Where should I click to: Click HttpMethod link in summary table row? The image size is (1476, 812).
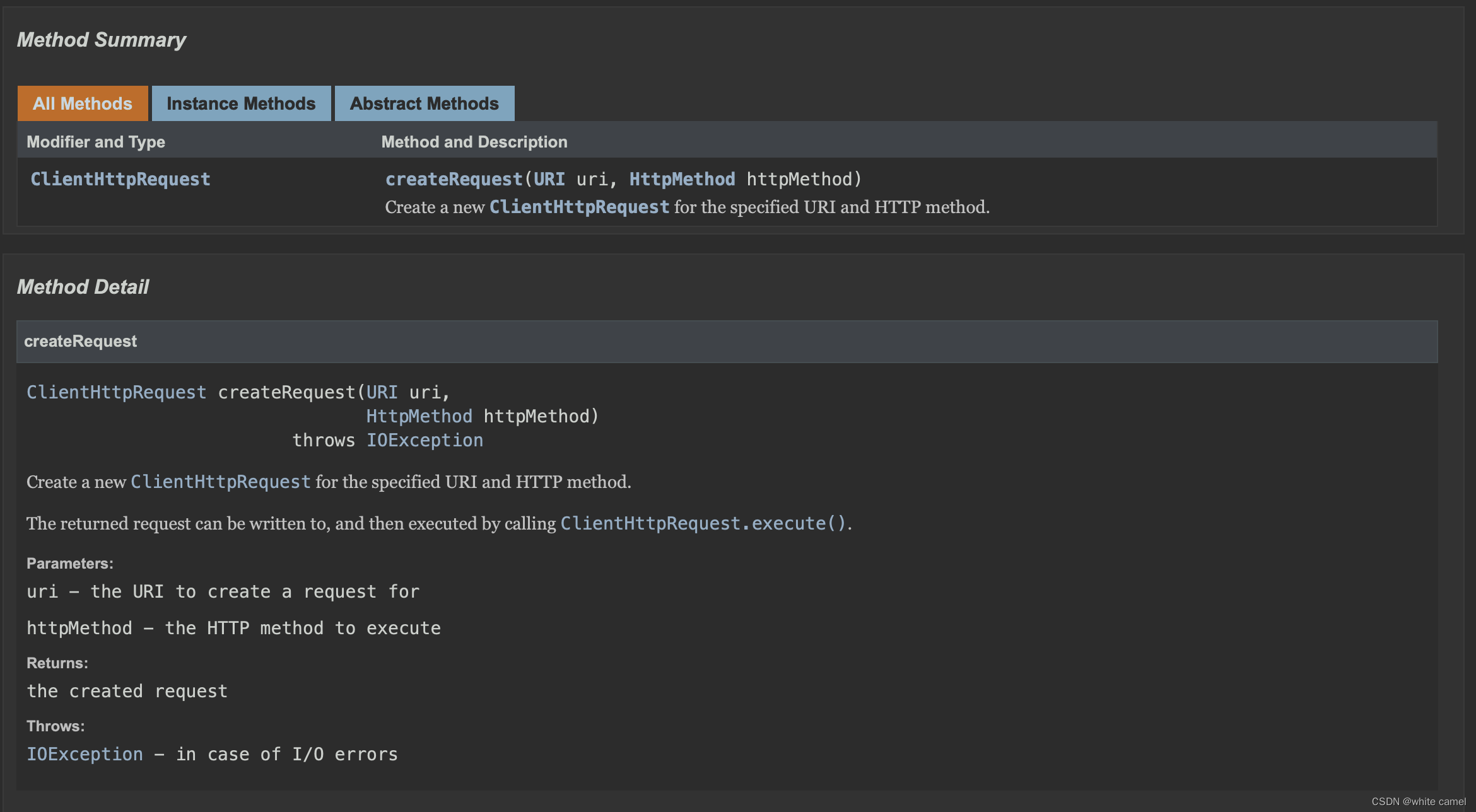(682, 179)
